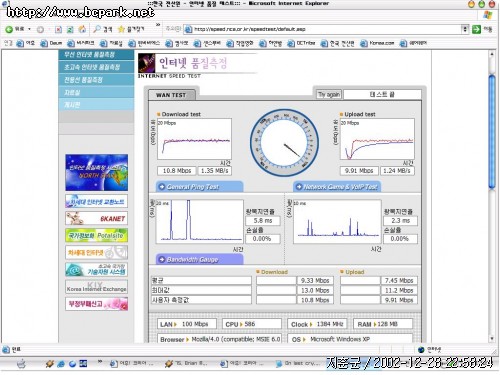Open the first blue sidebar menu item
Viewport: 500px width, 375px height.
pyautogui.click(x=96, y=55)
